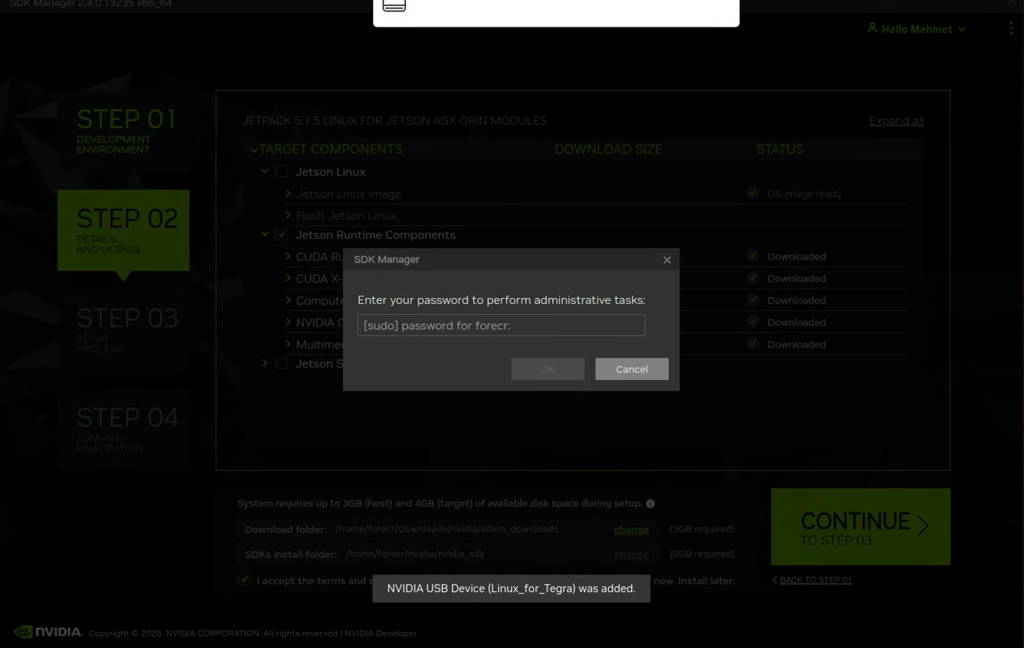1024x648 pixels.
Task: Click the NVIDIA logo in footer
Action: 48,632
